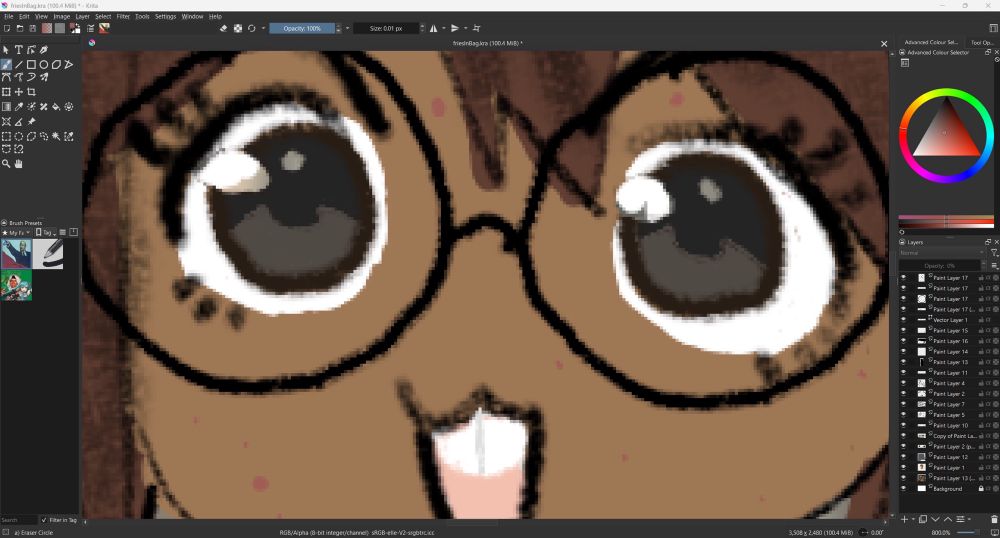Select the Reference Images pin tool
The width and height of the screenshot is (1000, 538).
point(31,122)
